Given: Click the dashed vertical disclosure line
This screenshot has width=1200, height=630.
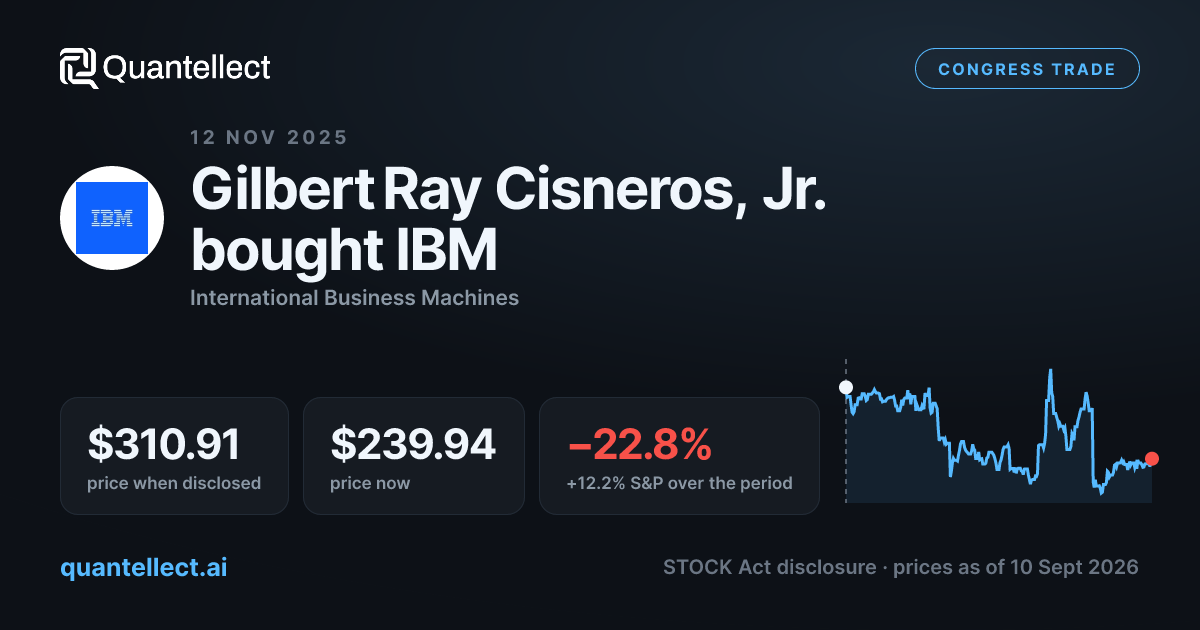Looking at the screenshot, I should (846, 430).
